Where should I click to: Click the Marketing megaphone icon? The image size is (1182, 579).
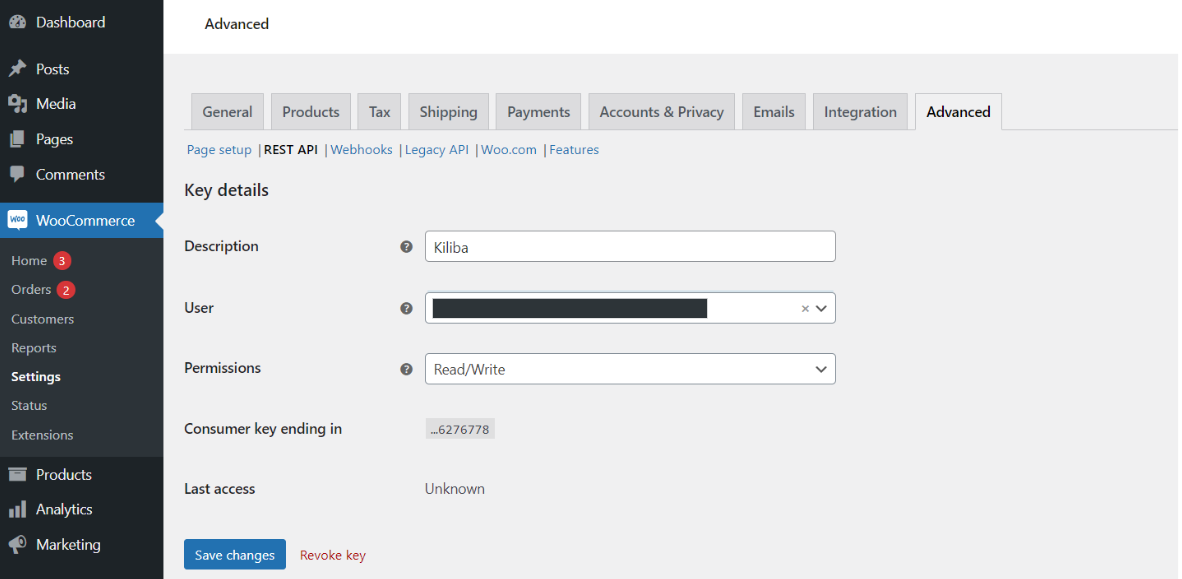(x=17, y=544)
